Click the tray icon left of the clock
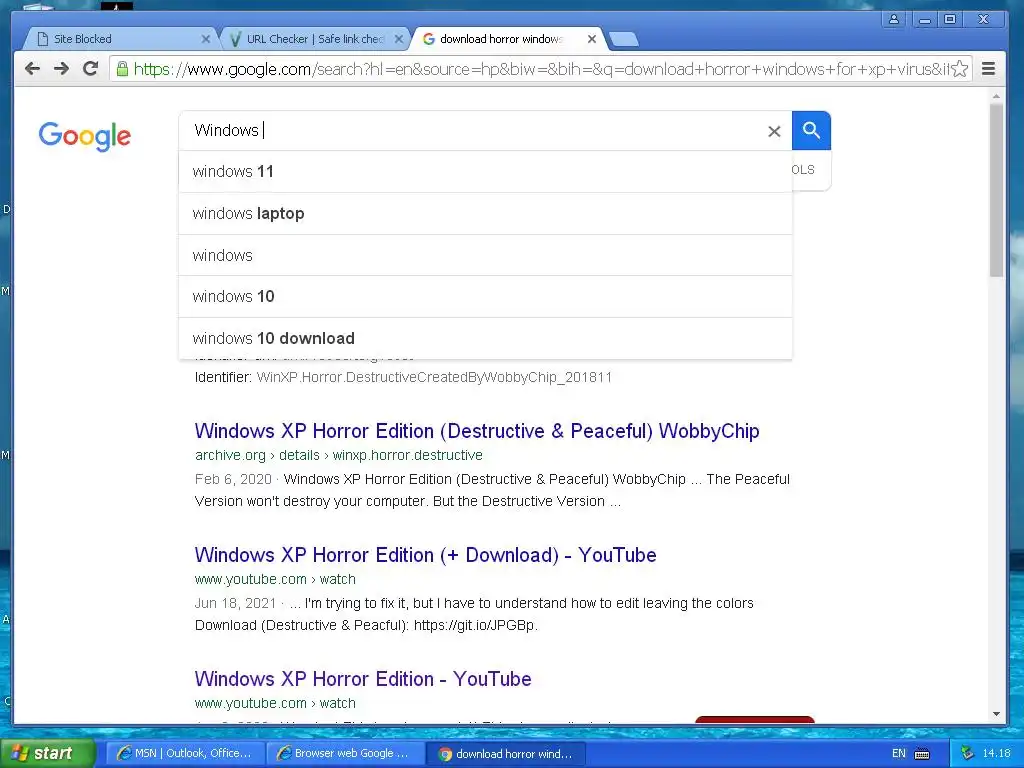The height and width of the screenshot is (768, 1024). pyautogui.click(x=967, y=754)
